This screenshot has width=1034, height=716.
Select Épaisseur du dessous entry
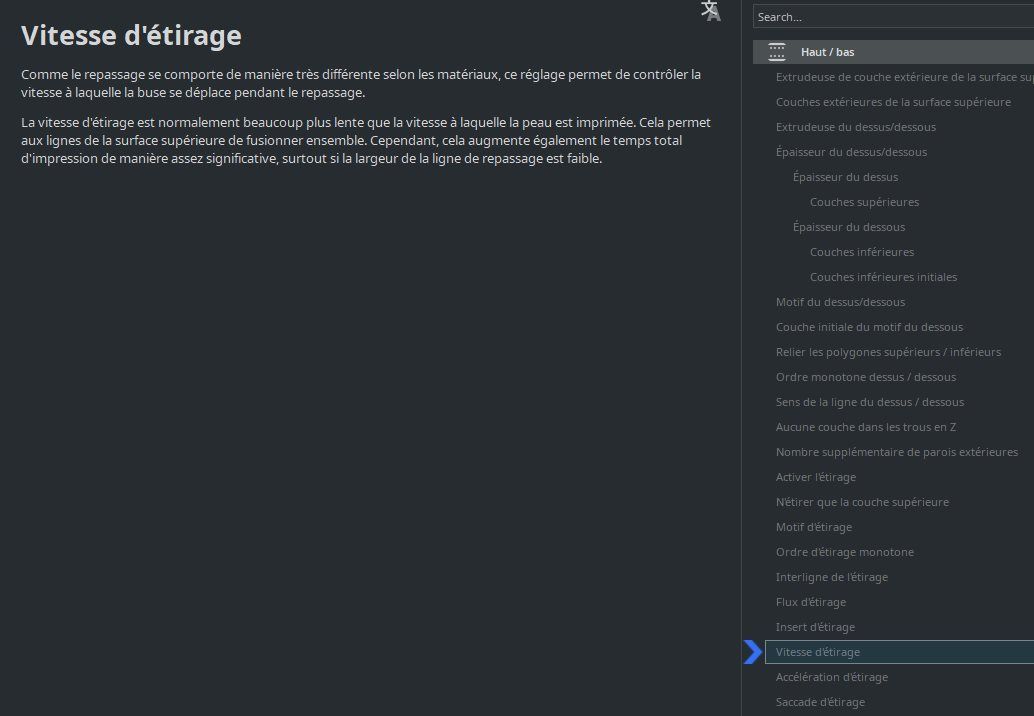click(849, 227)
